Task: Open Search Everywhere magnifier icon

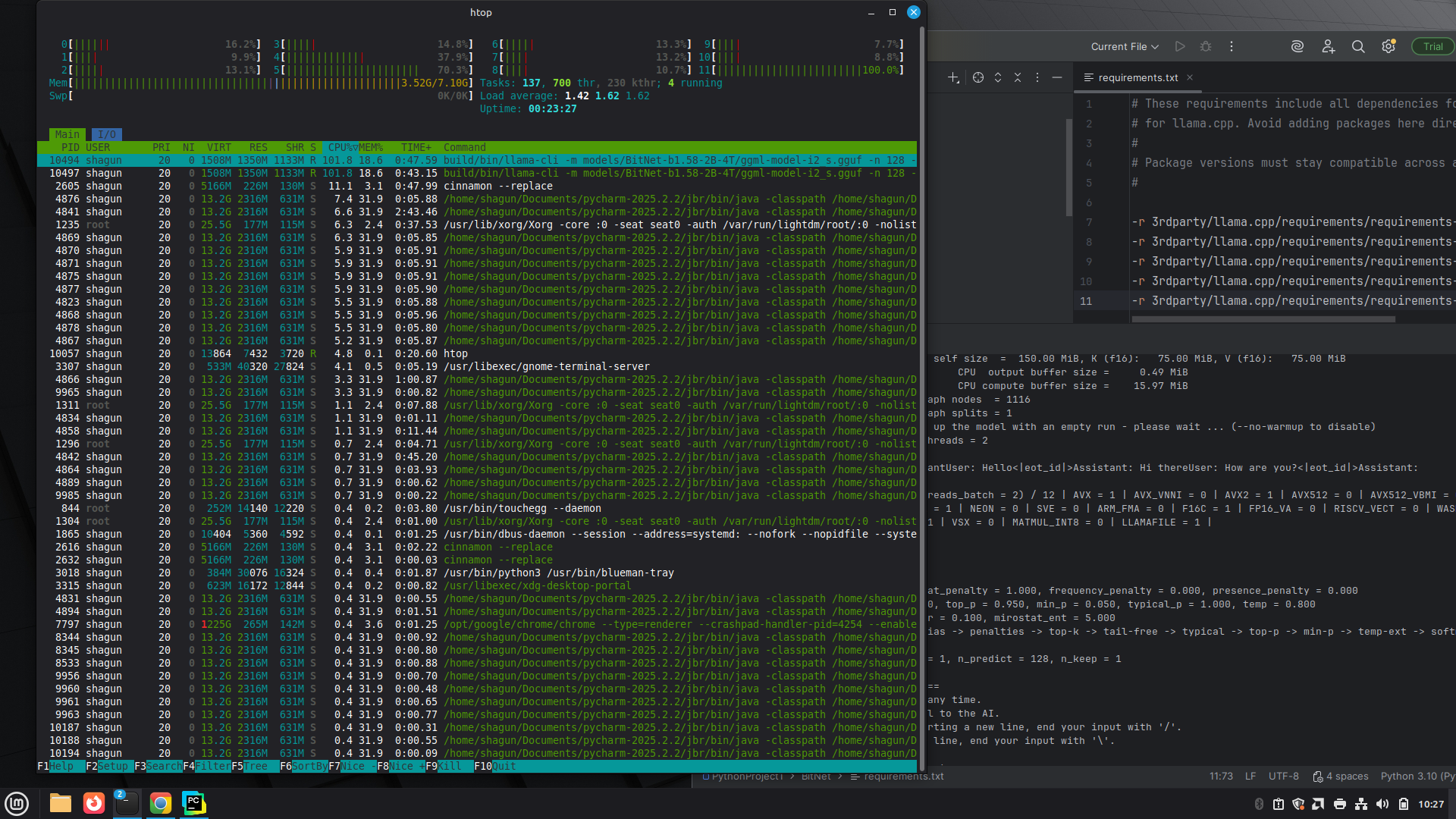Action: coord(1358,46)
